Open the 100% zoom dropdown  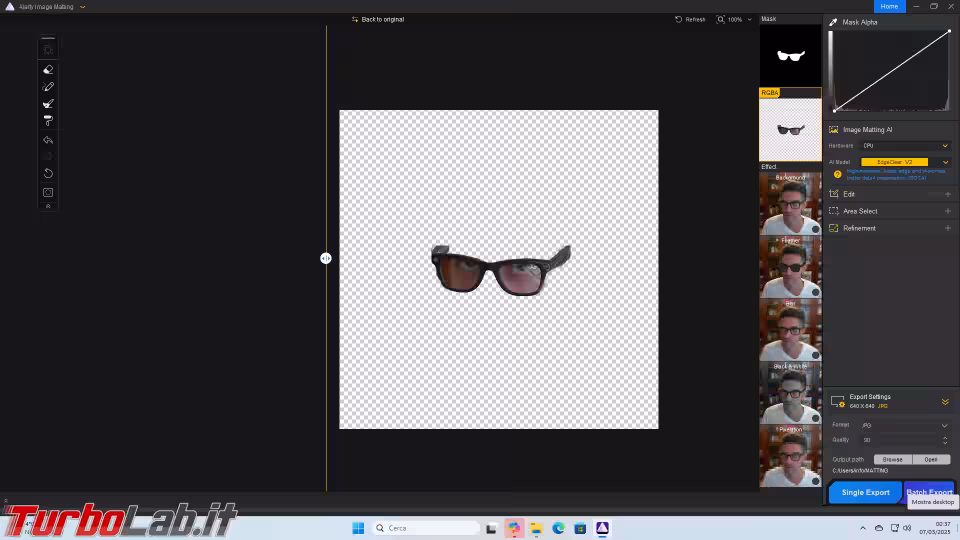tap(740, 20)
